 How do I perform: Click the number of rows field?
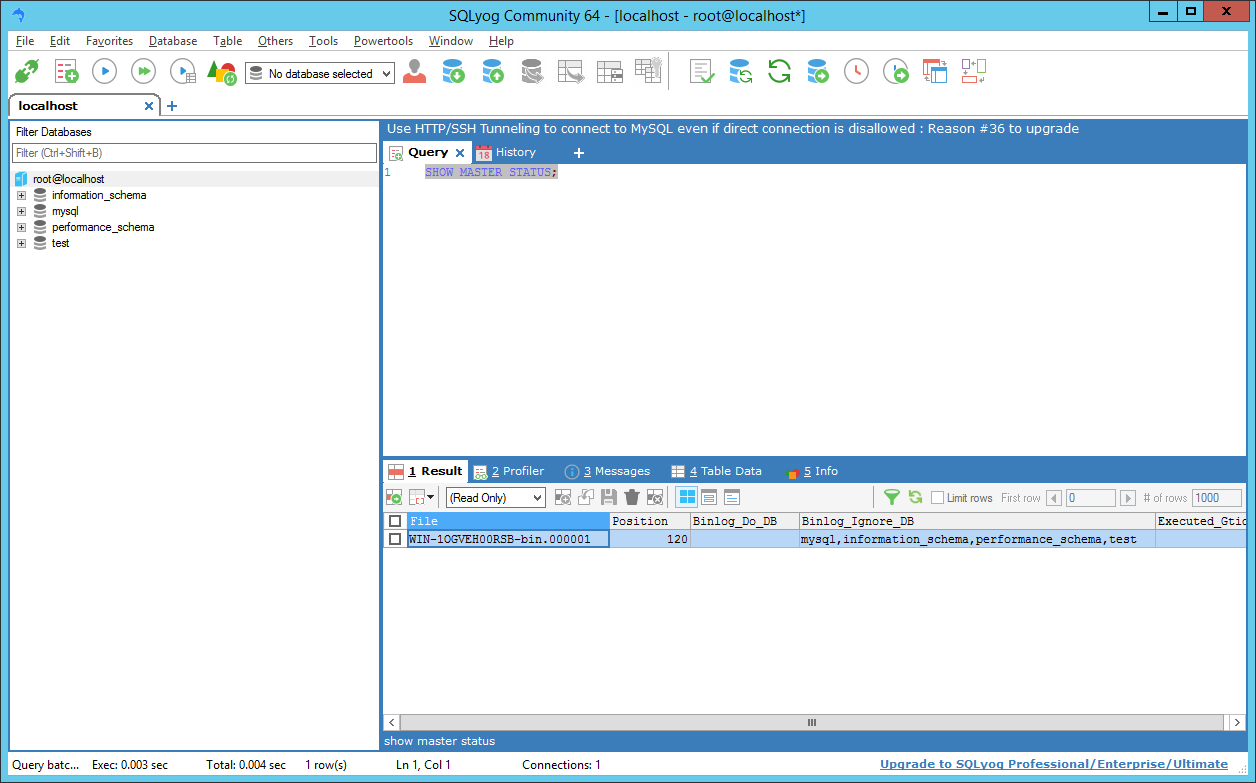click(x=1216, y=498)
